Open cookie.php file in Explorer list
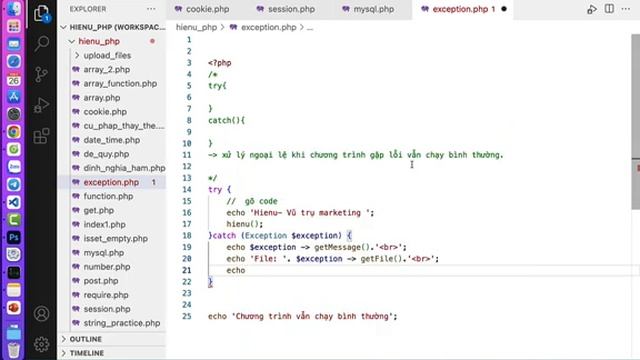Image resolution: width=640 pixels, height=360 pixels. point(105,111)
